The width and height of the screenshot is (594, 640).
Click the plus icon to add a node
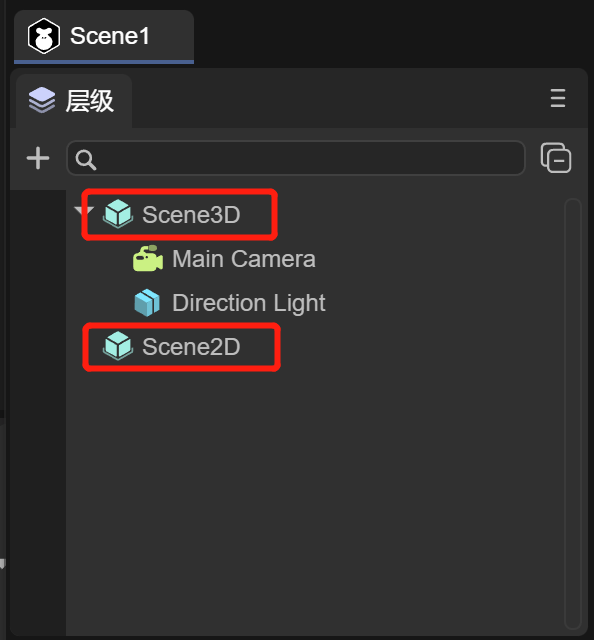tap(38, 158)
